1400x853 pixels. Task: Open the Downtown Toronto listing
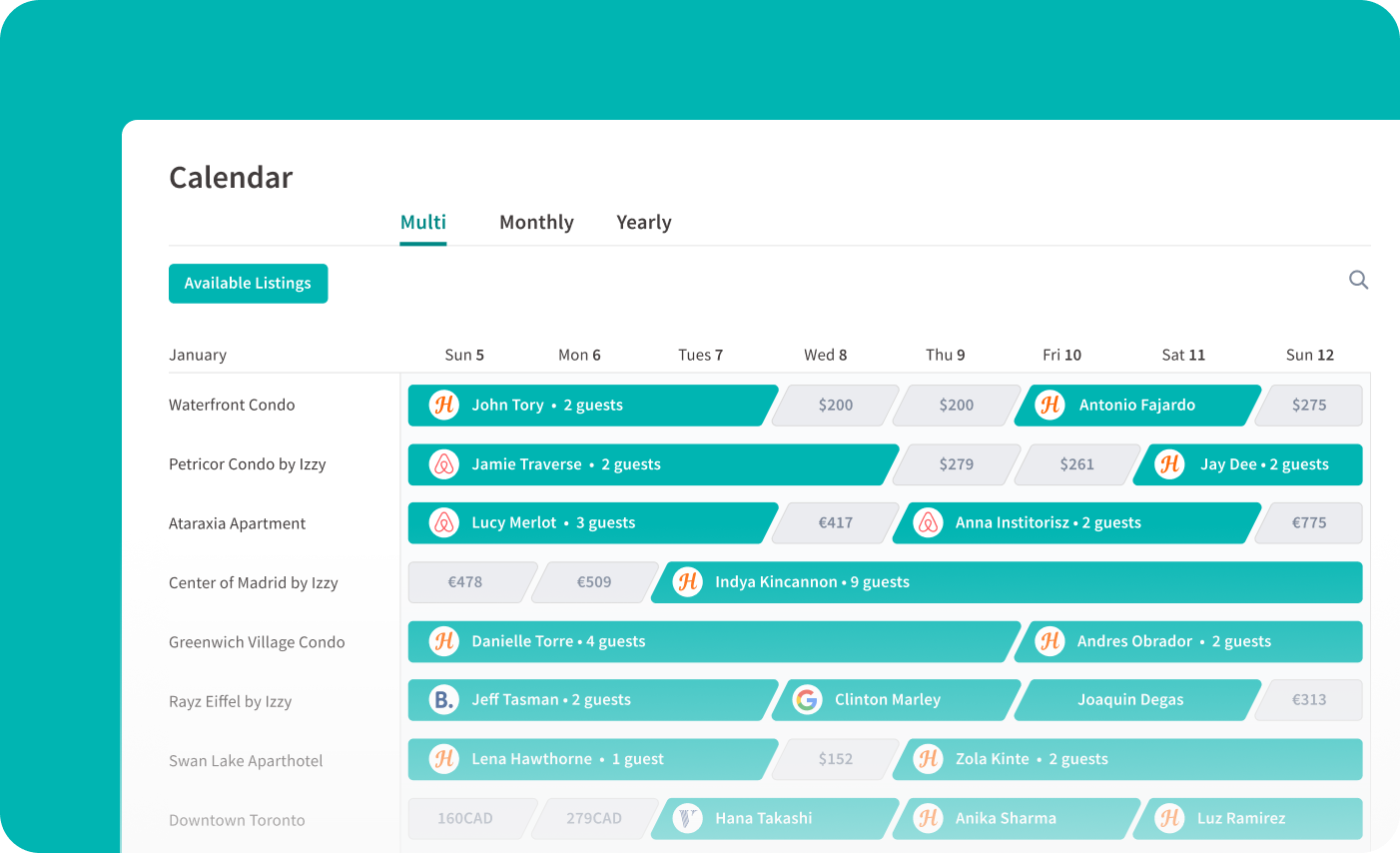[x=237, y=819]
